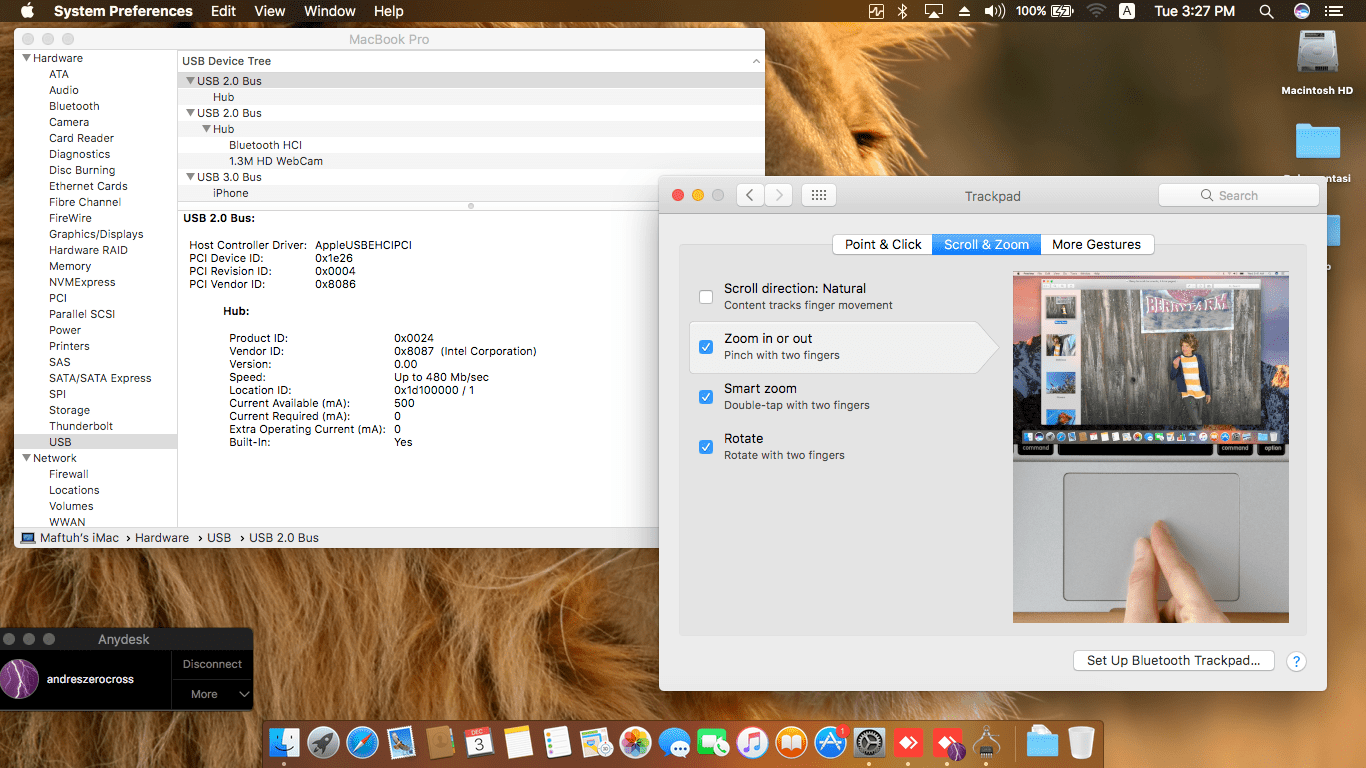Viewport: 1366px width, 768px height.
Task: Select Thunderbolt in Hardware sidebar
Action: pos(81,426)
